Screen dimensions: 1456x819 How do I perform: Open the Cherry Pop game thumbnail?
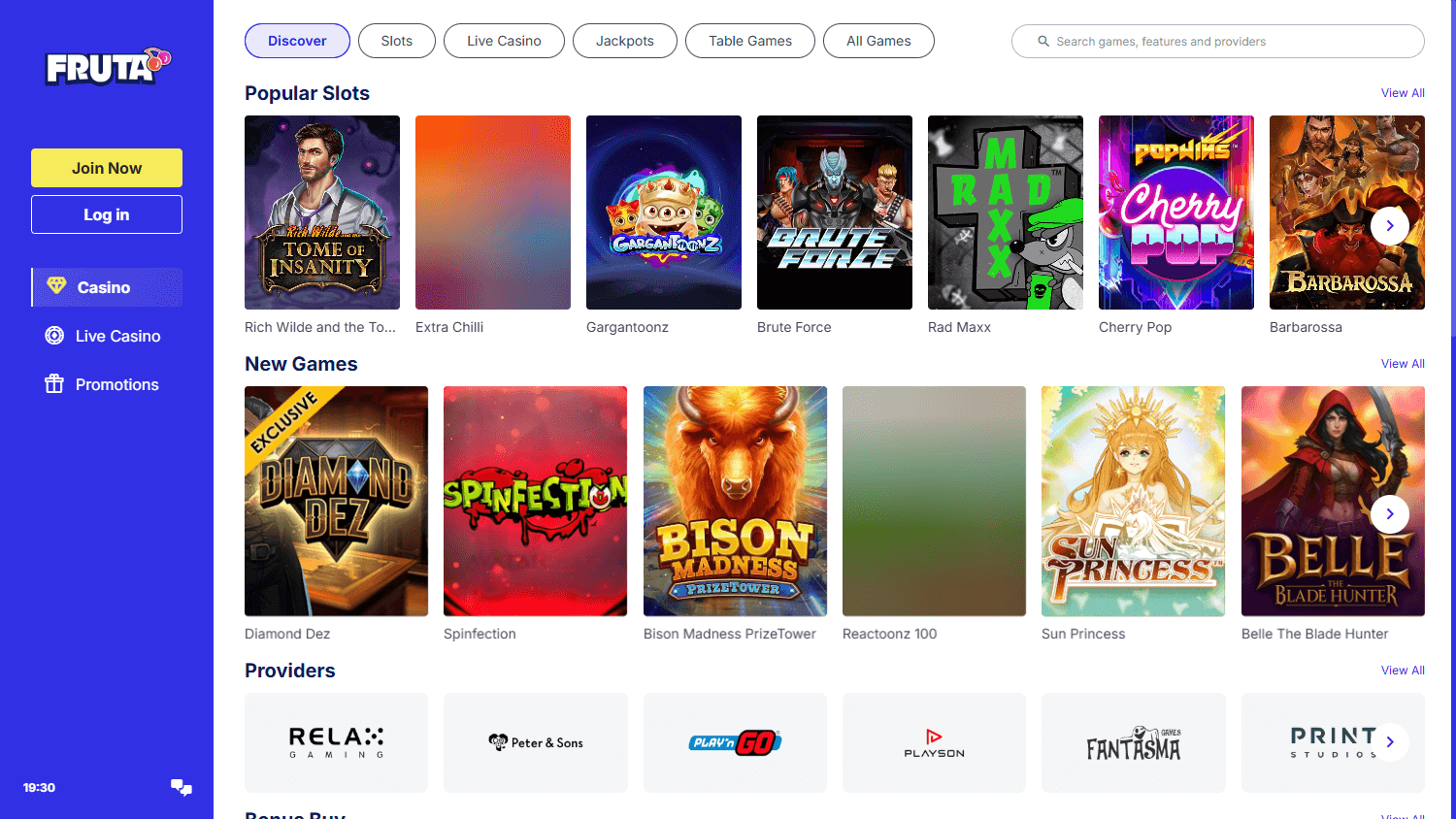[1175, 213]
